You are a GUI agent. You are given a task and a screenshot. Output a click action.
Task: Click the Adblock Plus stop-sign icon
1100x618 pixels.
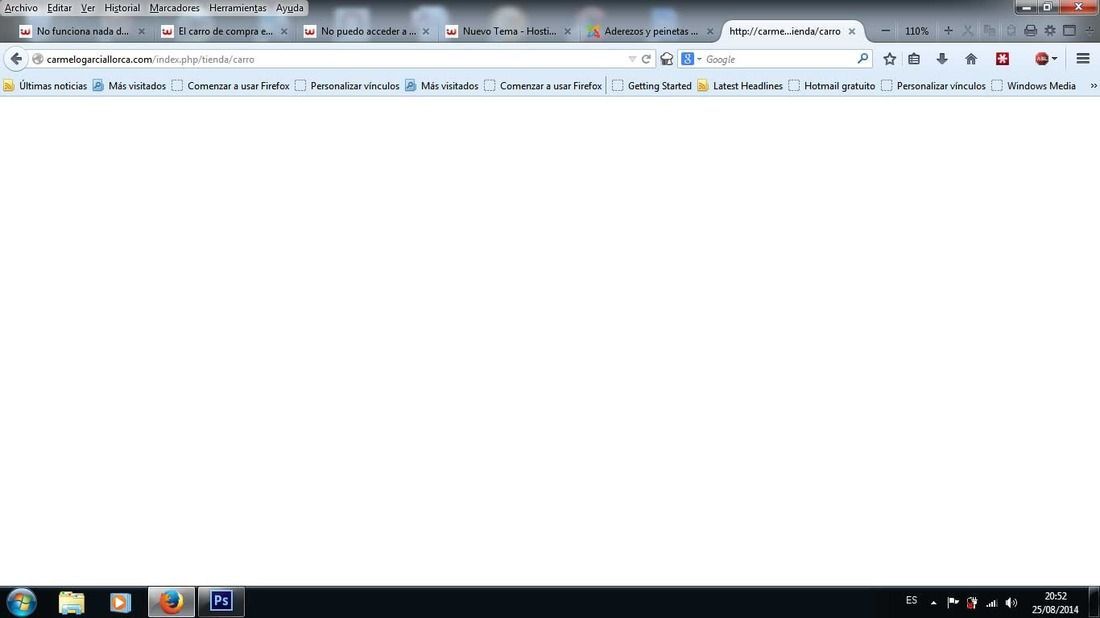(x=1042, y=59)
